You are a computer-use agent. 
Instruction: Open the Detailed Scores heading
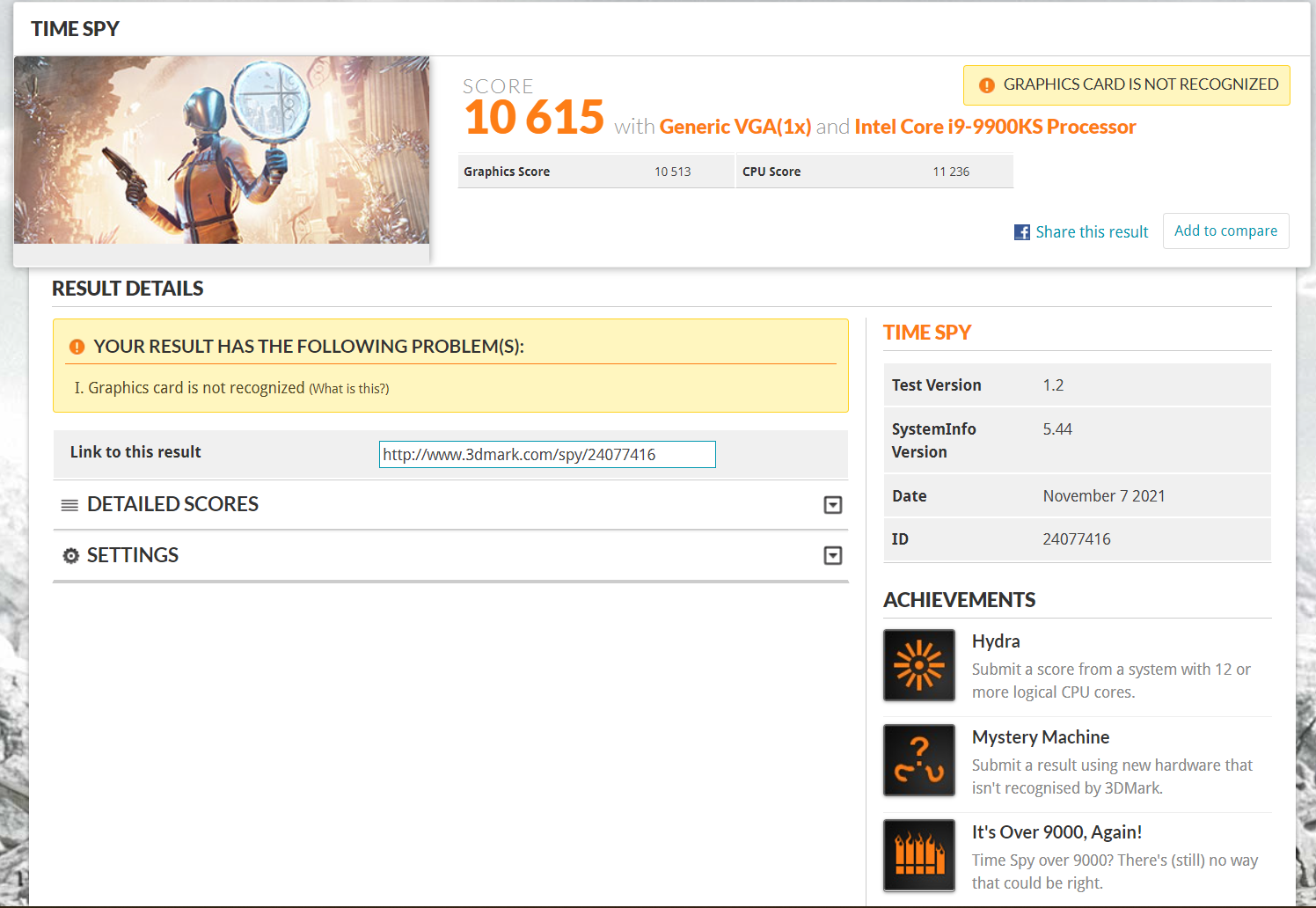click(172, 504)
